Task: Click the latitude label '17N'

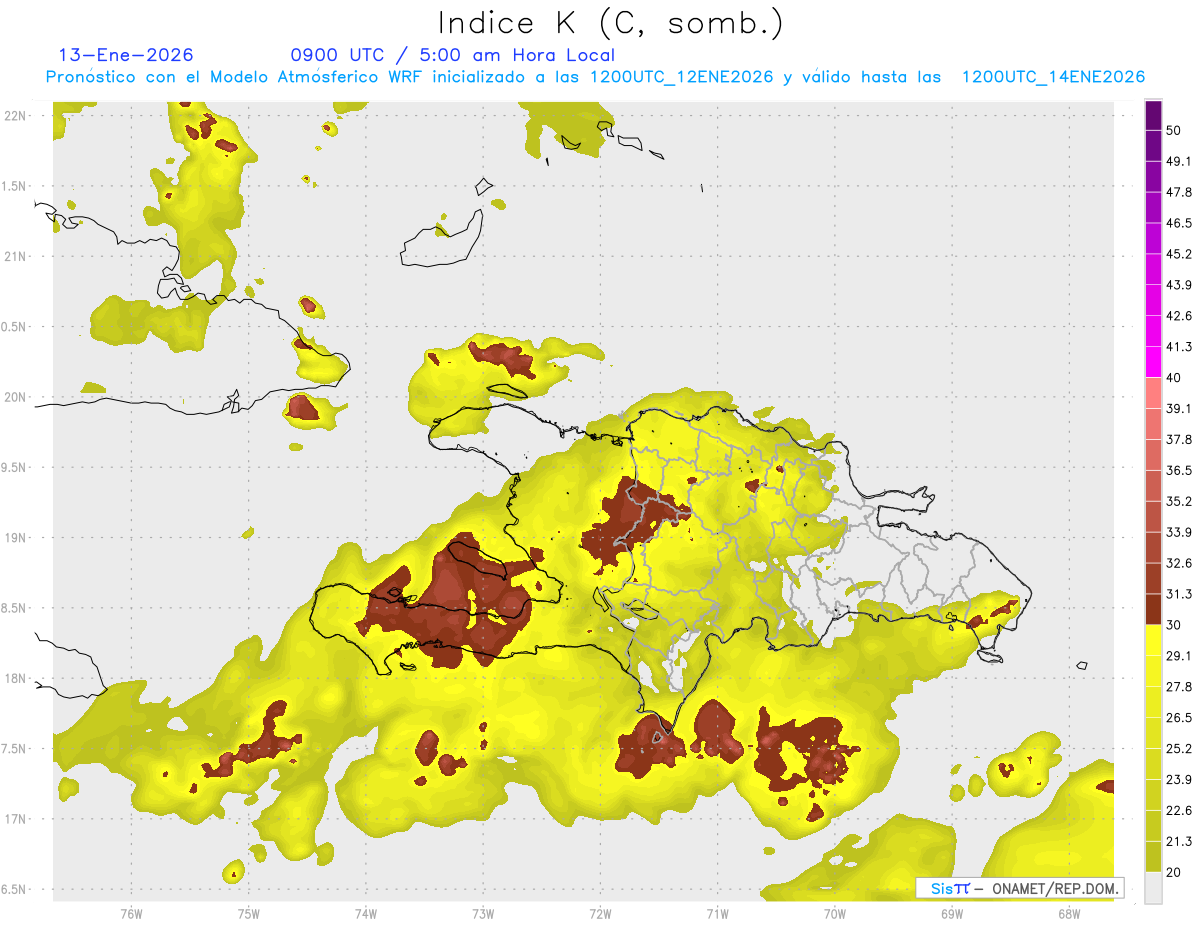Action: (x=15, y=819)
